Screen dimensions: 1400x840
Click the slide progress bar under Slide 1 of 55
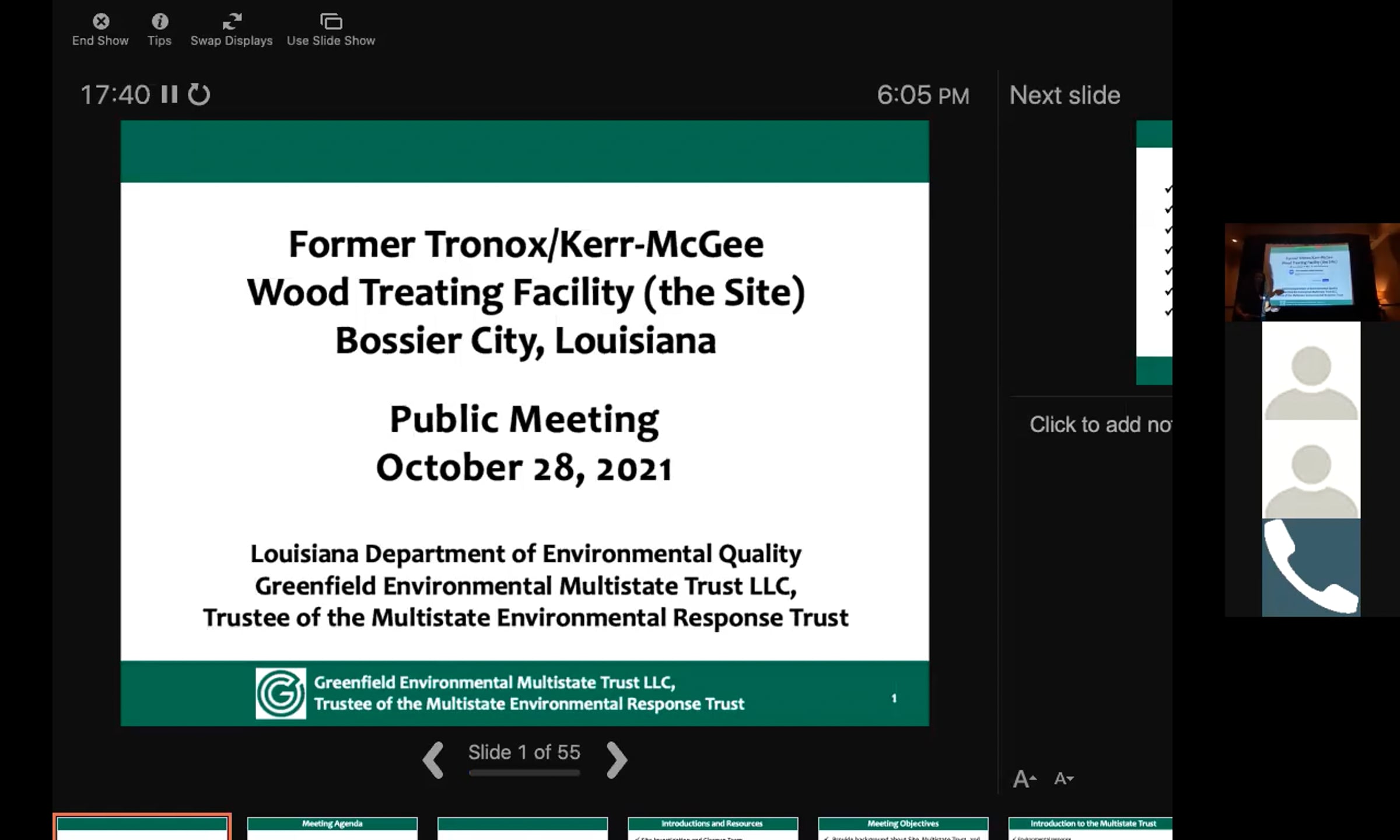524,773
